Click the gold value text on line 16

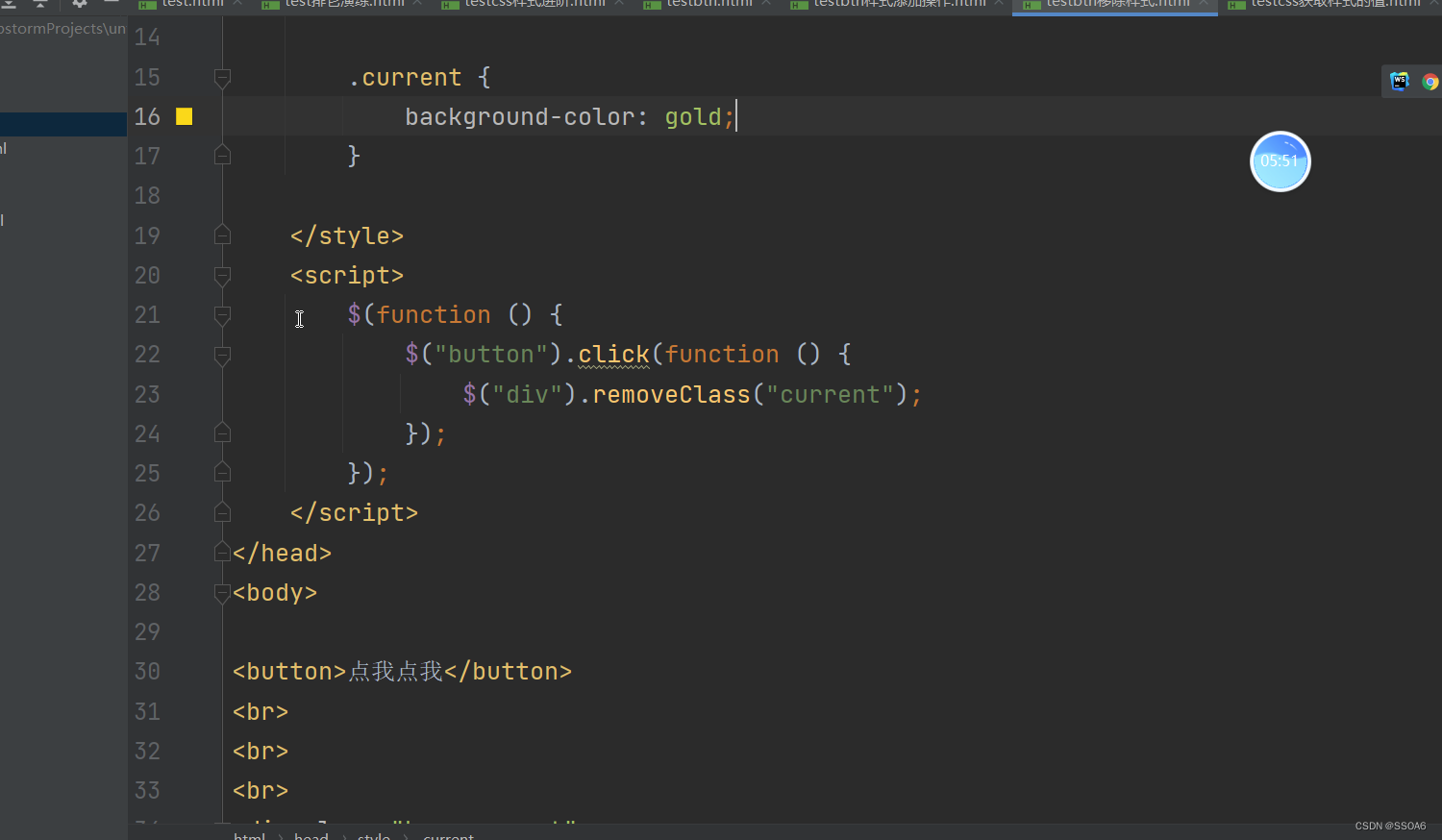693,117
